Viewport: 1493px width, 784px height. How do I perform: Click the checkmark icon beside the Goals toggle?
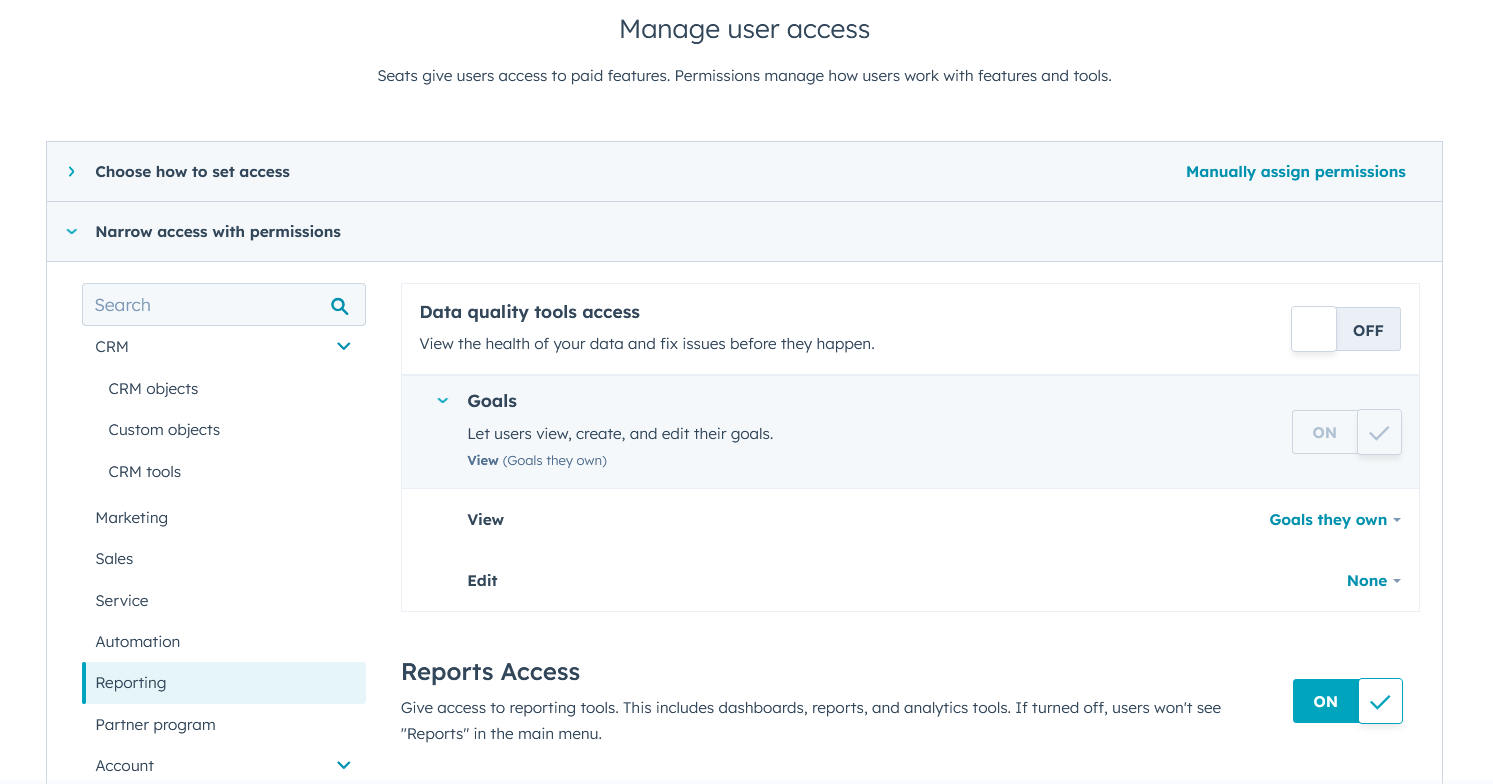tap(1379, 432)
